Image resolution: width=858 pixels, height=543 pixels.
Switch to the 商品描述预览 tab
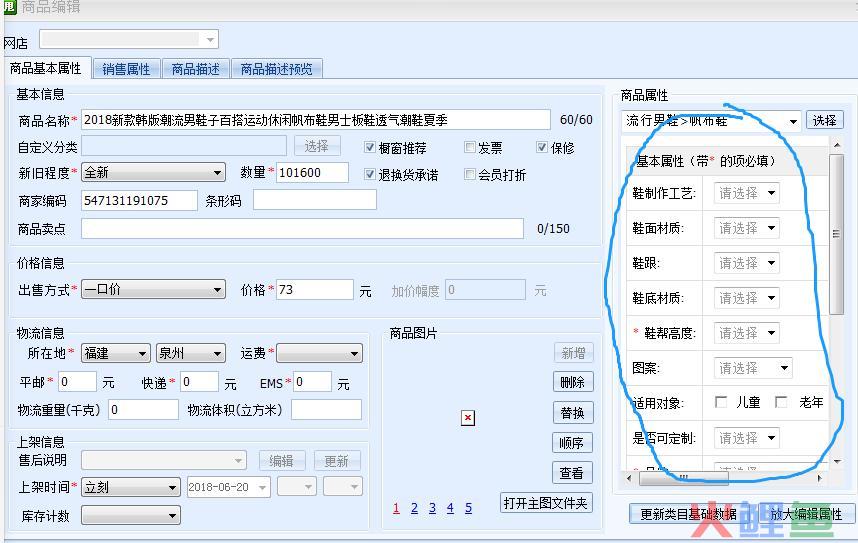click(277, 69)
